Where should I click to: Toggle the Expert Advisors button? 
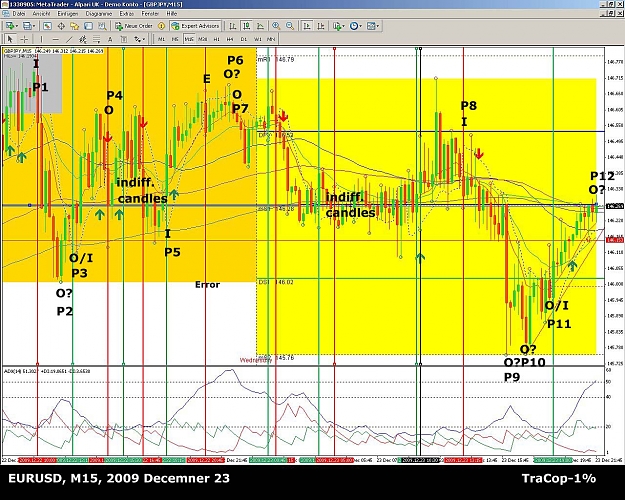(195, 26)
